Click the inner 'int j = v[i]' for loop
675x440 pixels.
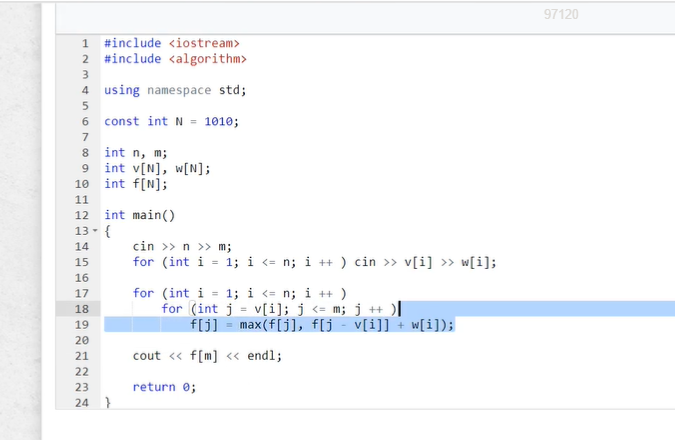(279, 309)
